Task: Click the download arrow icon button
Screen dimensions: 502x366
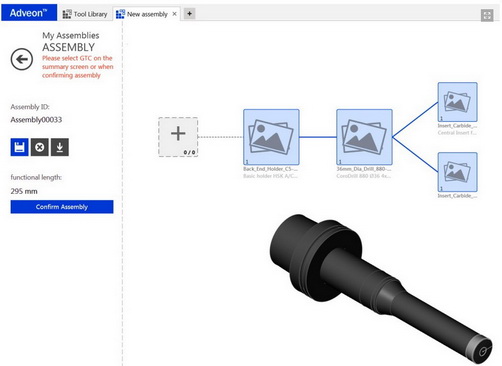Action: click(60, 147)
